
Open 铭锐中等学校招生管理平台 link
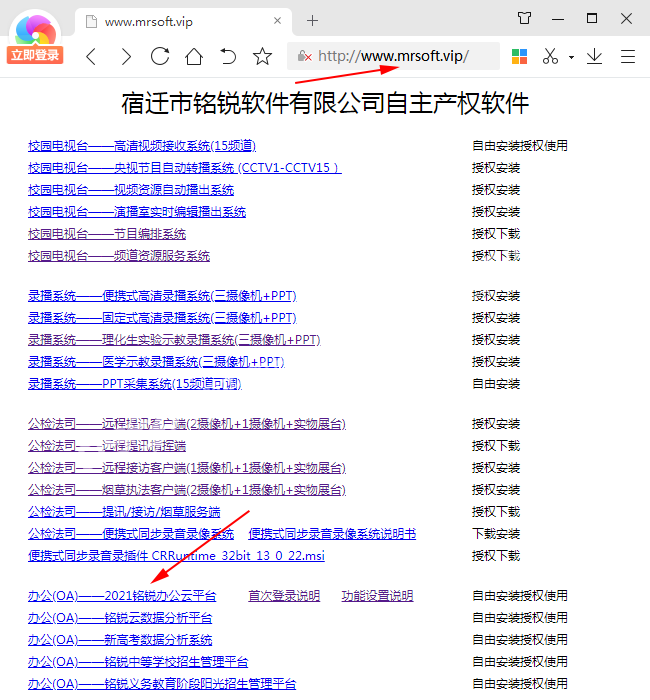[138, 662]
